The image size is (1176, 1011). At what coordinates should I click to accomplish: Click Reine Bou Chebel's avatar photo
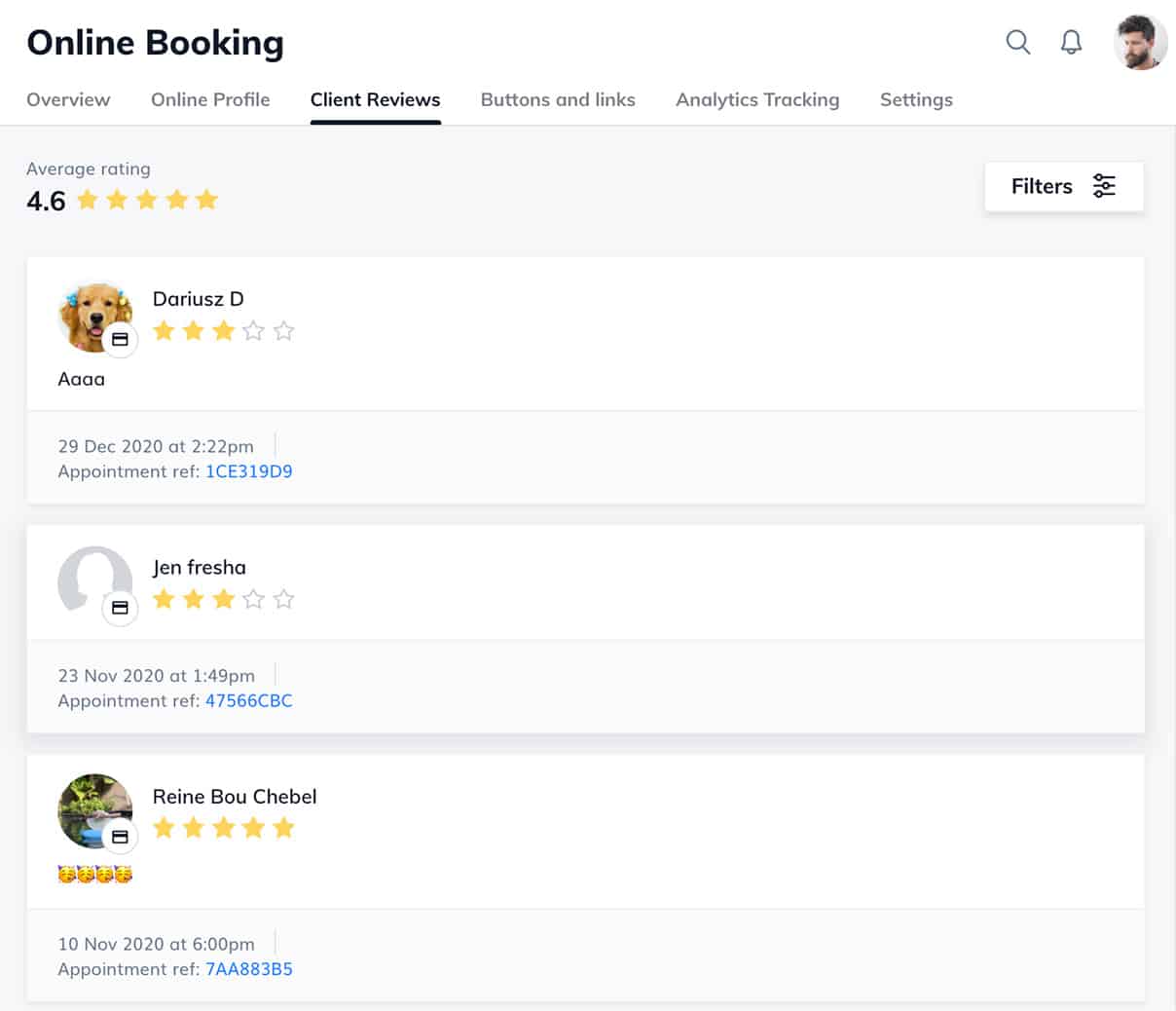pyautogui.click(x=94, y=811)
